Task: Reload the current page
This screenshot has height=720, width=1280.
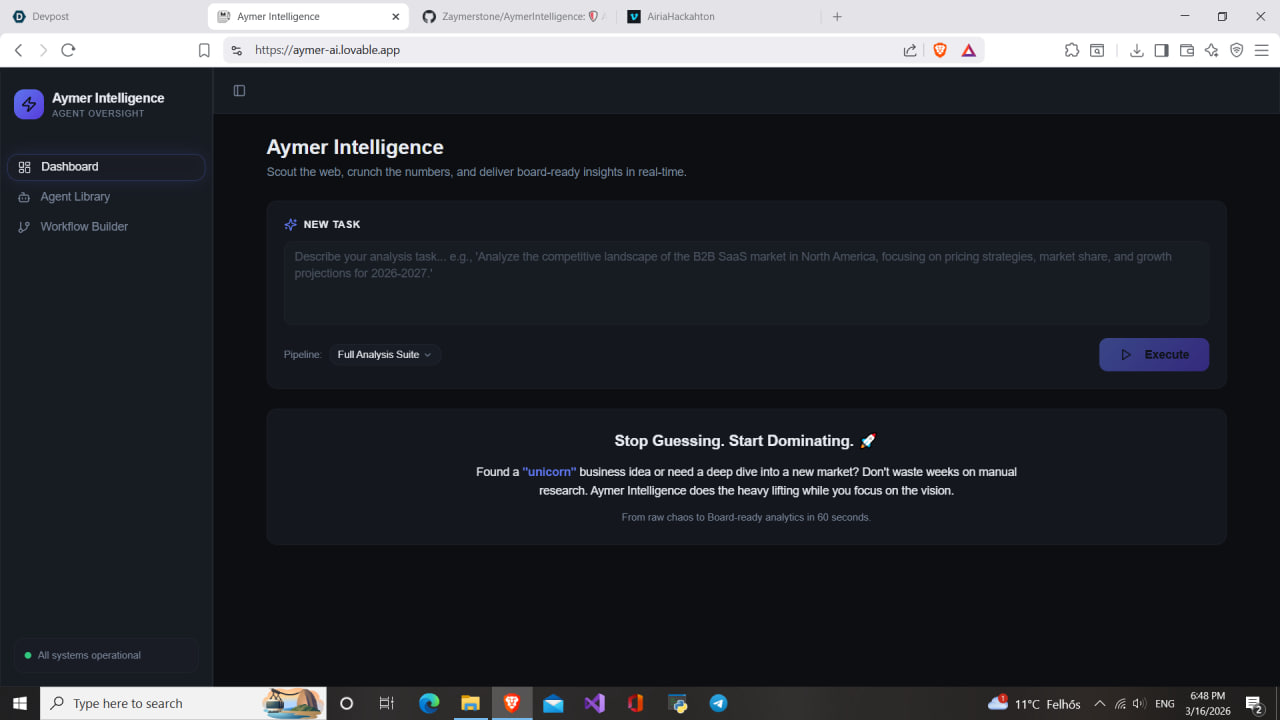Action: tap(68, 50)
